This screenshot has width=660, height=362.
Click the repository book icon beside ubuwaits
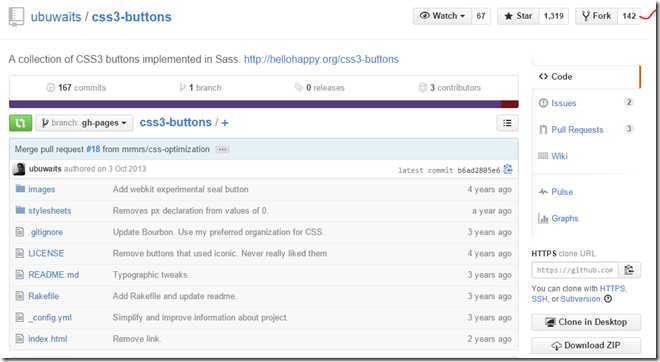point(16,17)
